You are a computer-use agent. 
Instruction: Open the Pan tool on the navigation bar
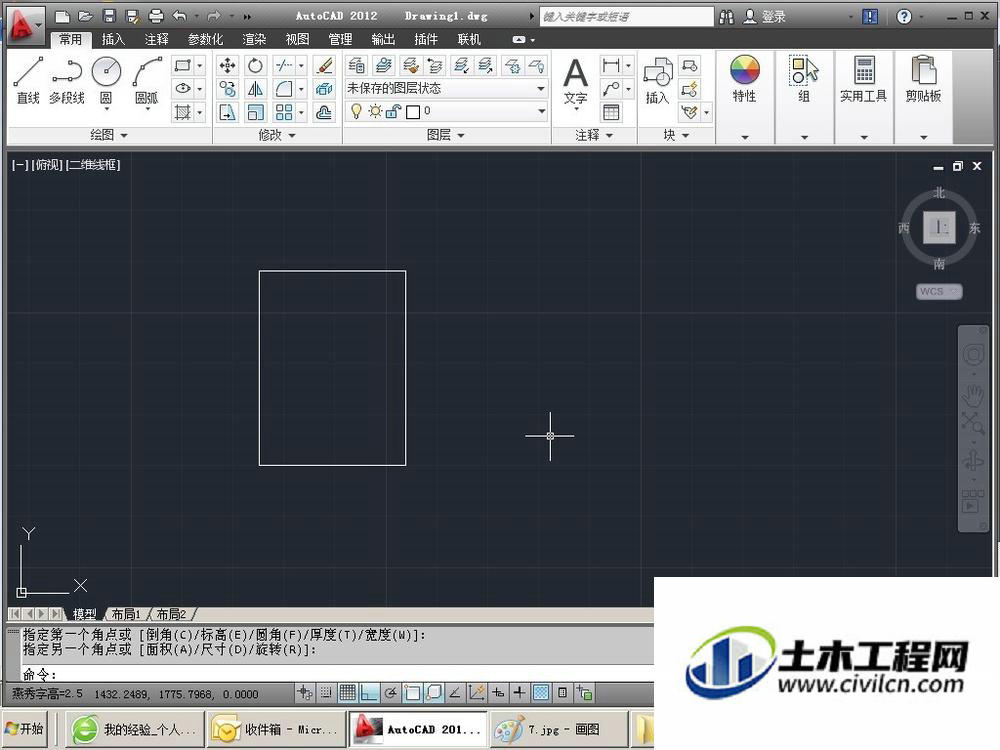click(973, 396)
